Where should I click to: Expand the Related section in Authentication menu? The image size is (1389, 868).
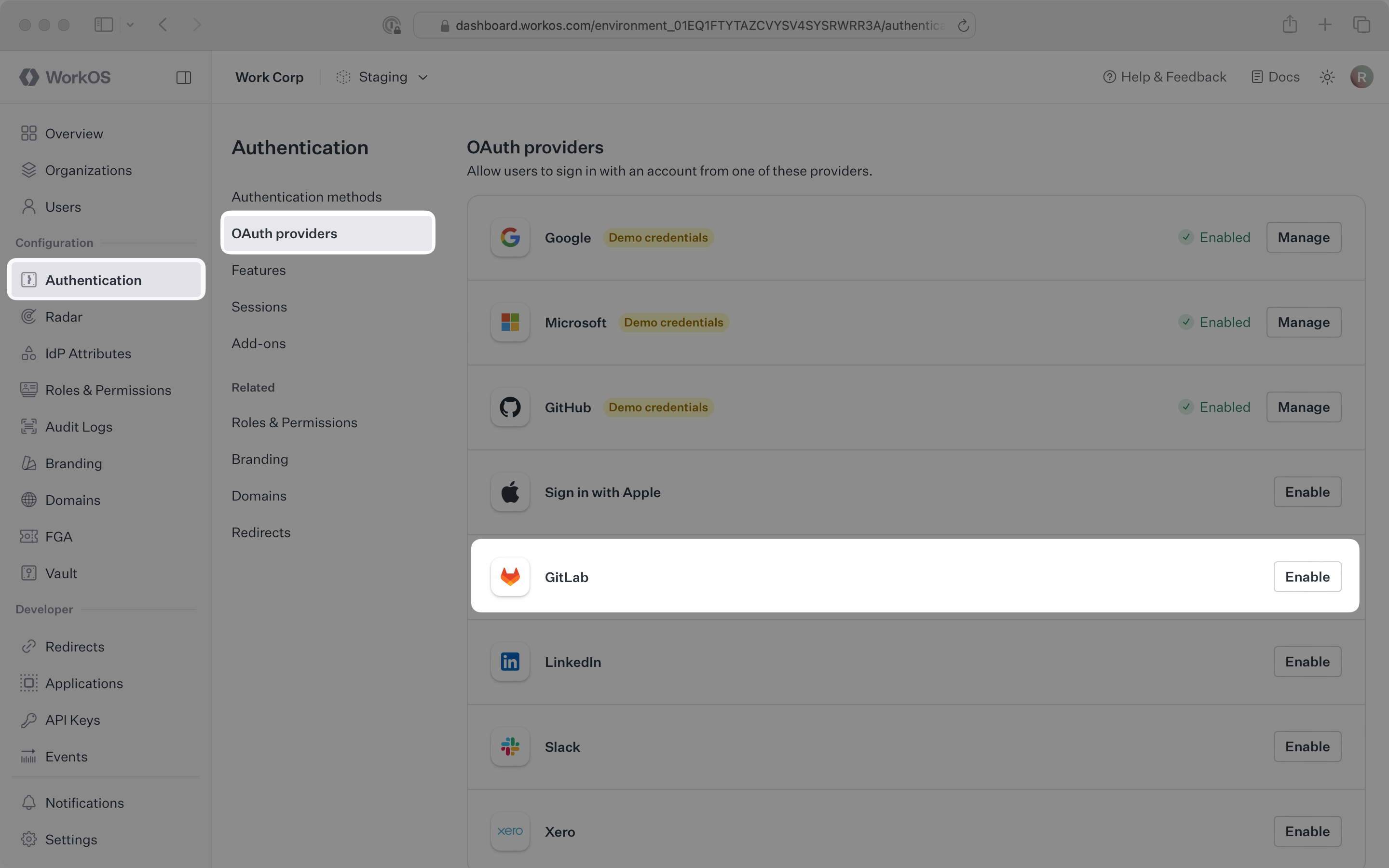point(253,387)
